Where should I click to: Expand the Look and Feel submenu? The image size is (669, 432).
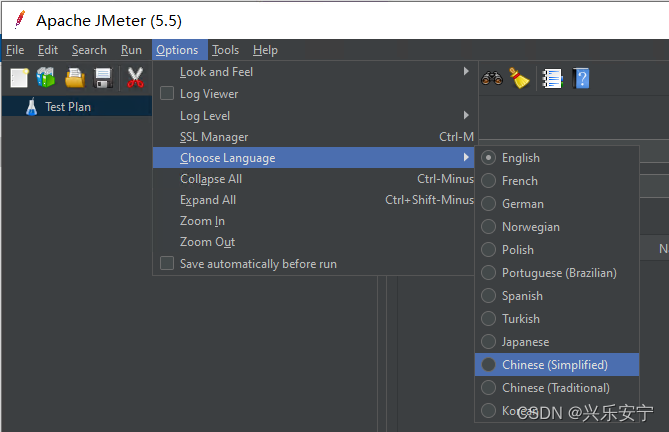click(x=314, y=72)
